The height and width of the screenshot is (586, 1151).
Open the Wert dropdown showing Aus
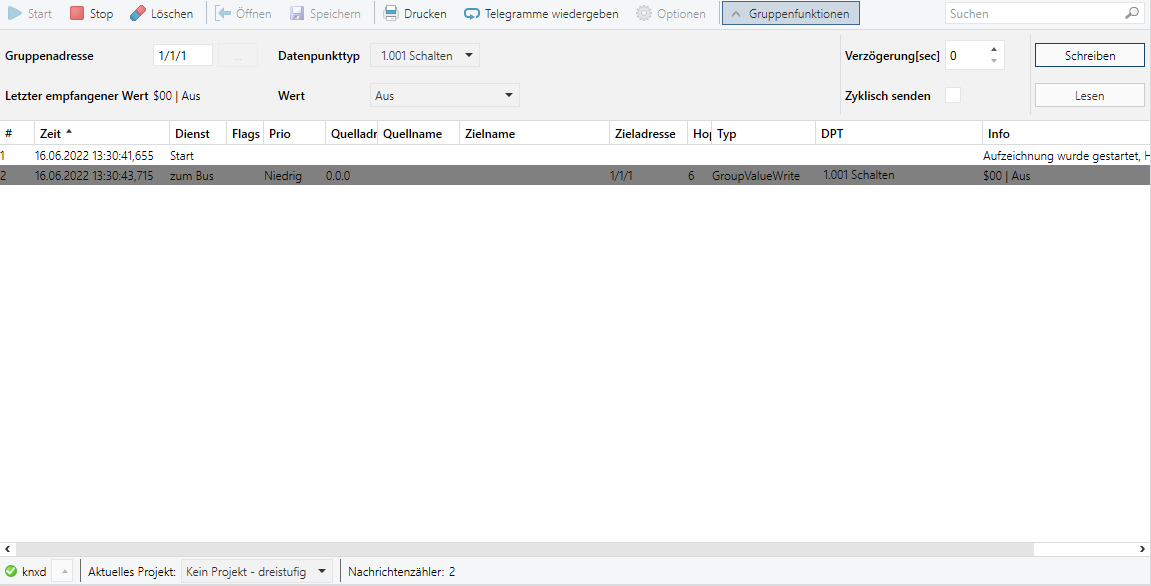[508, 94]
